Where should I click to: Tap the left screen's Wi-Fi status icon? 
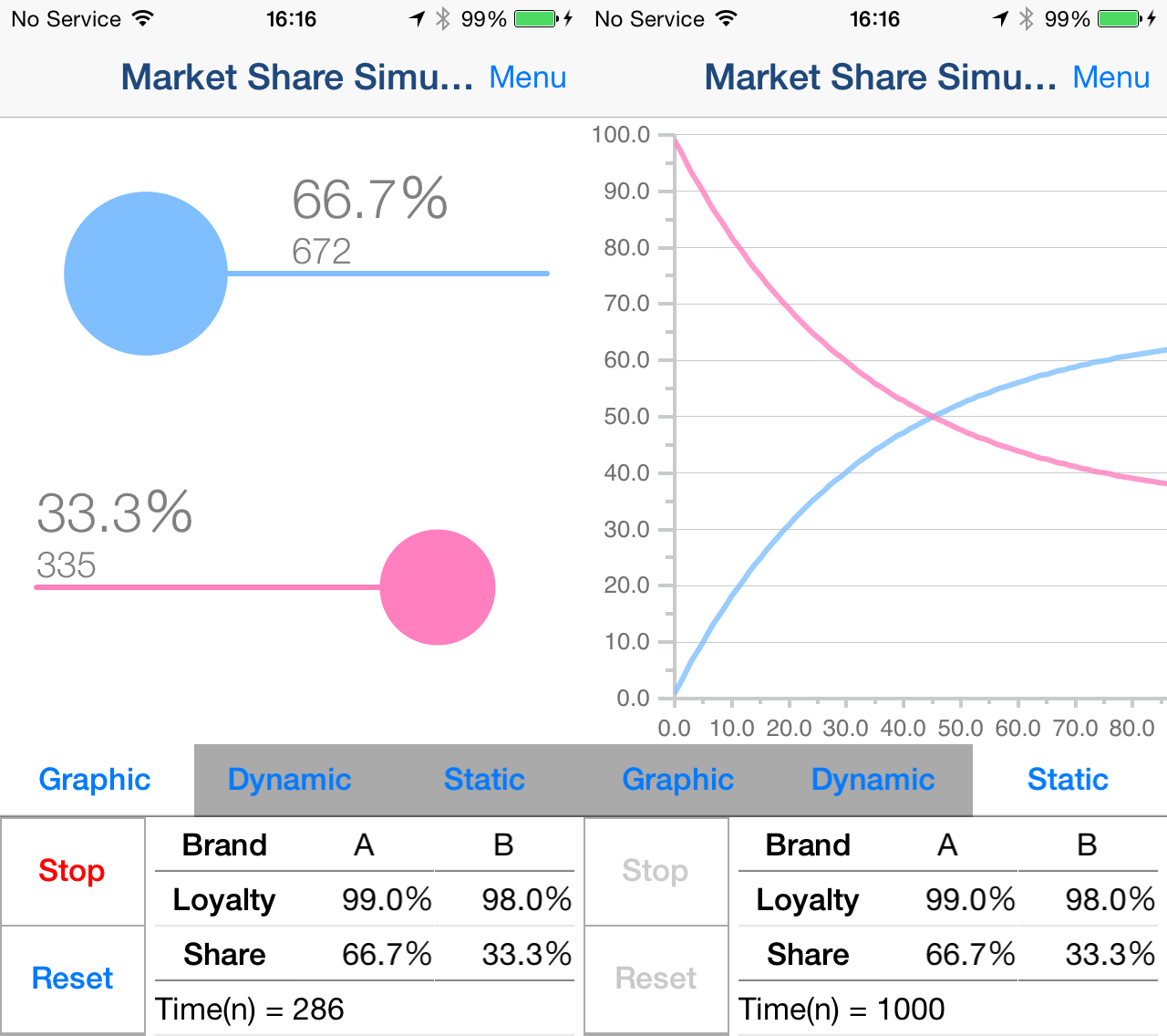pos(142,18)
